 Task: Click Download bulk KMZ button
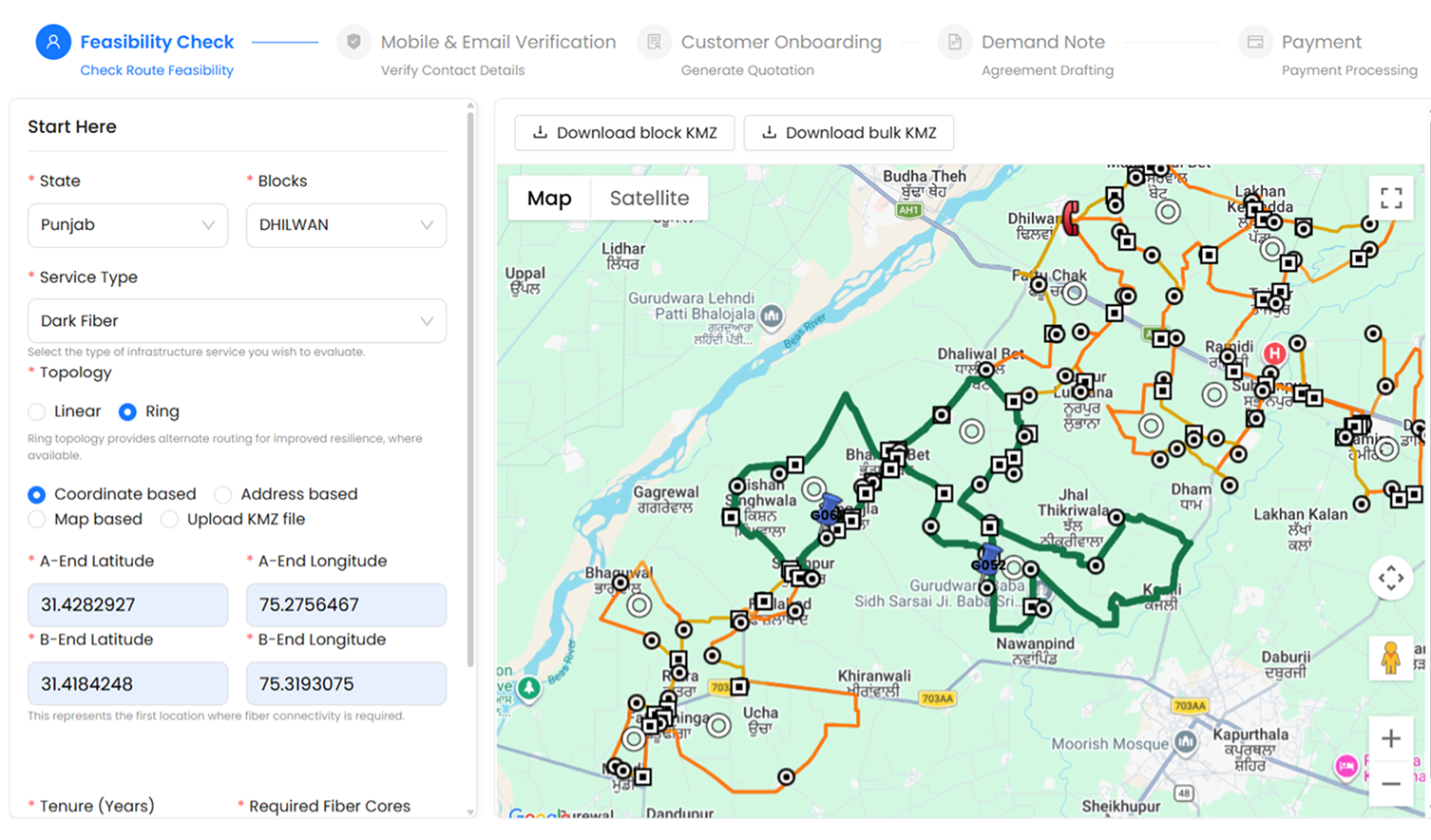pos(849,133)
